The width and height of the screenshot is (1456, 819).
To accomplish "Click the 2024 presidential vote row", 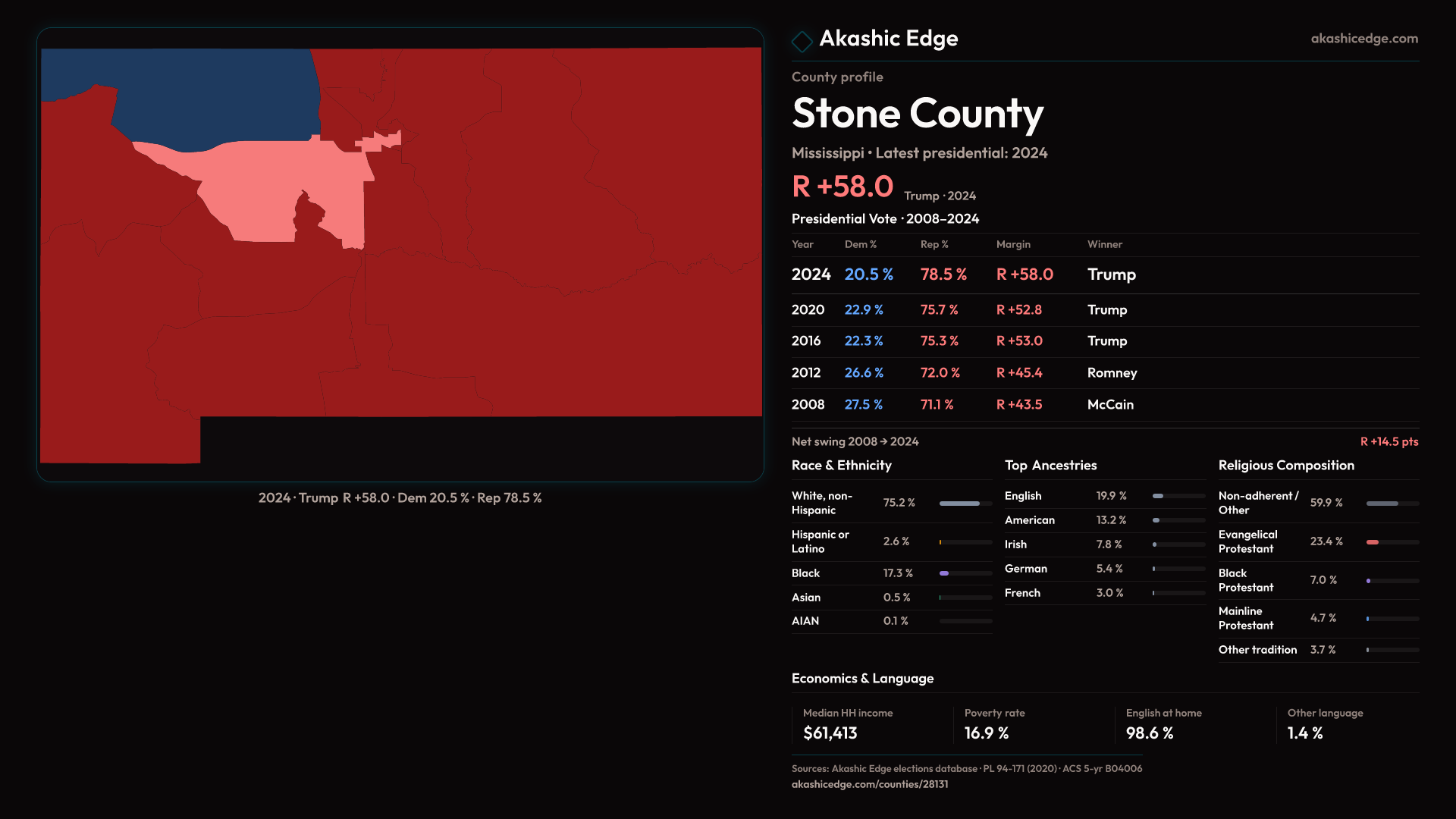I will click(x=1104, y=275).
